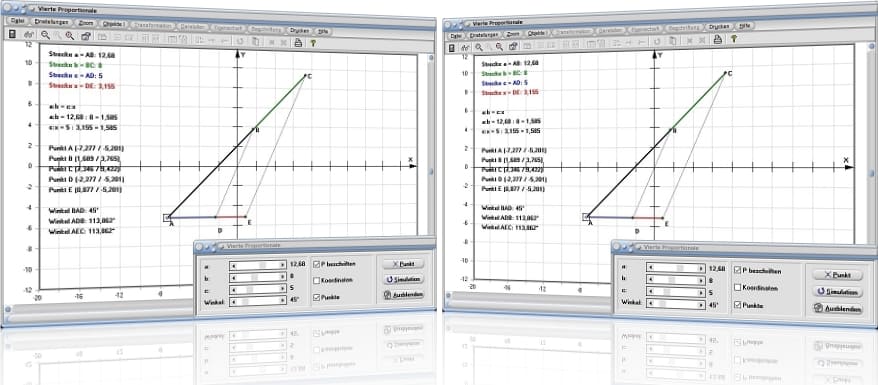Open the Einstellungen menu in left window
The width and height of the screenshot is (878, 385).
(x=51, y=21)
